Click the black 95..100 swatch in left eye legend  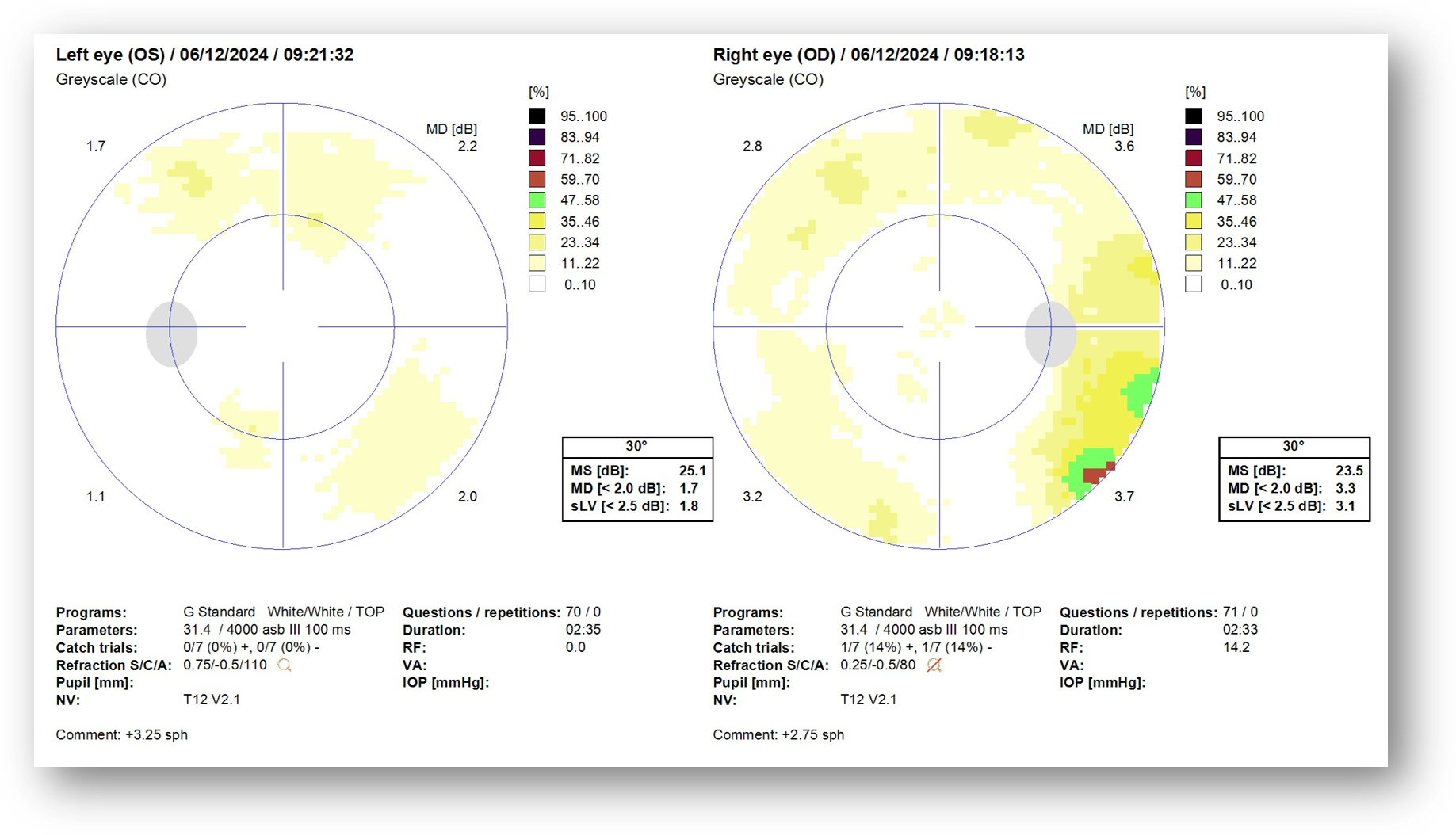(537, 116)
